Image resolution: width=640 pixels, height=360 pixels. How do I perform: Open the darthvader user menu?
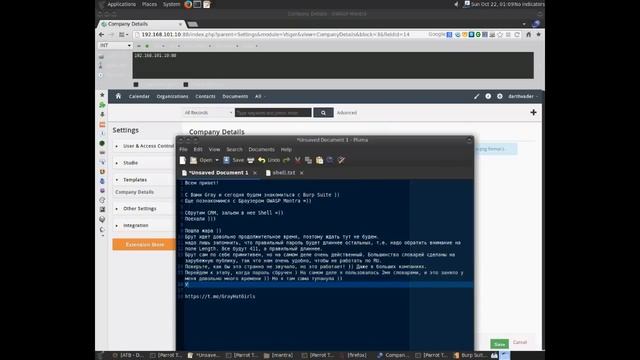tap(523, 97)
